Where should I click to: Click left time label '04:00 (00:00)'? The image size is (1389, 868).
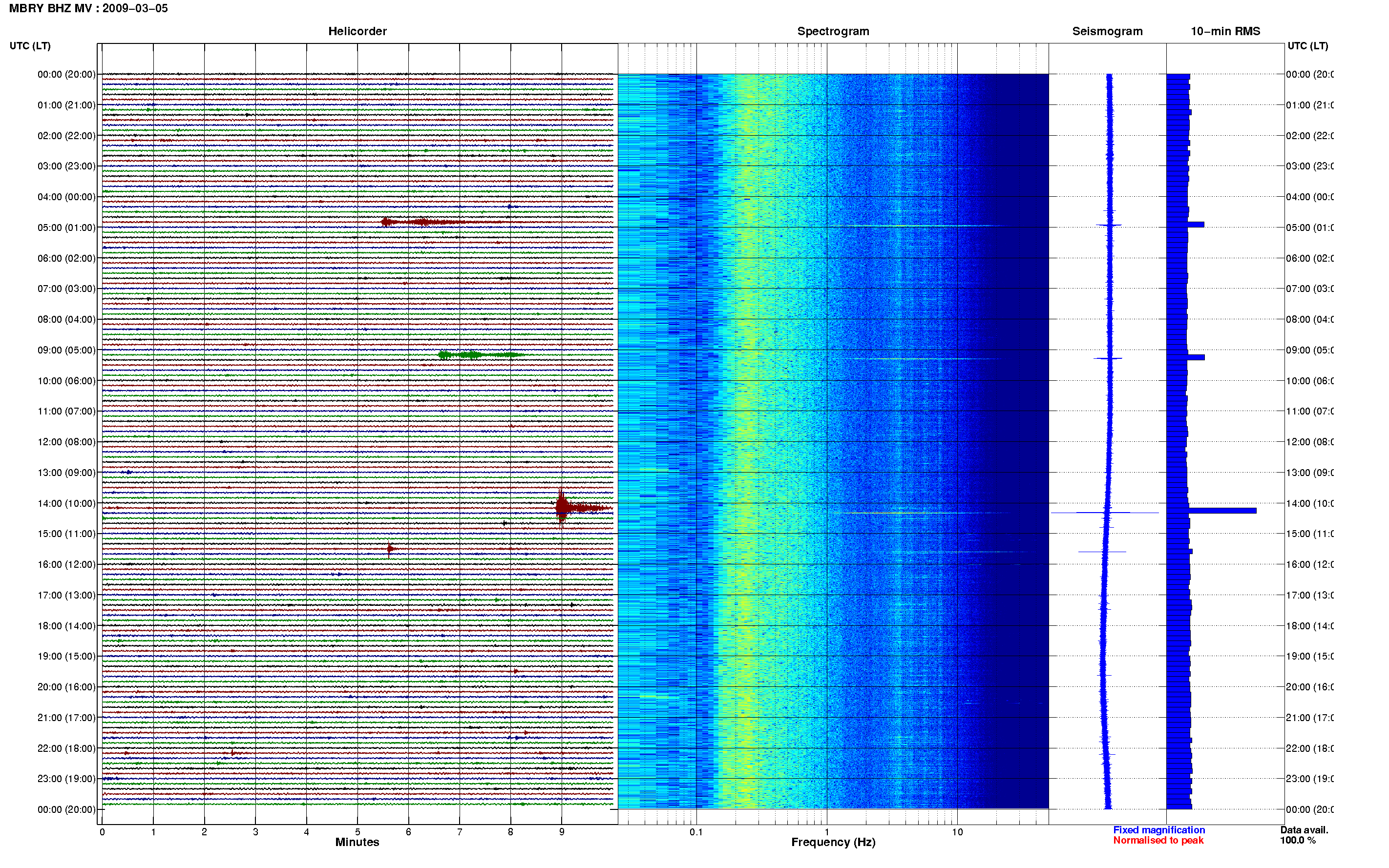tap(66, 197)
